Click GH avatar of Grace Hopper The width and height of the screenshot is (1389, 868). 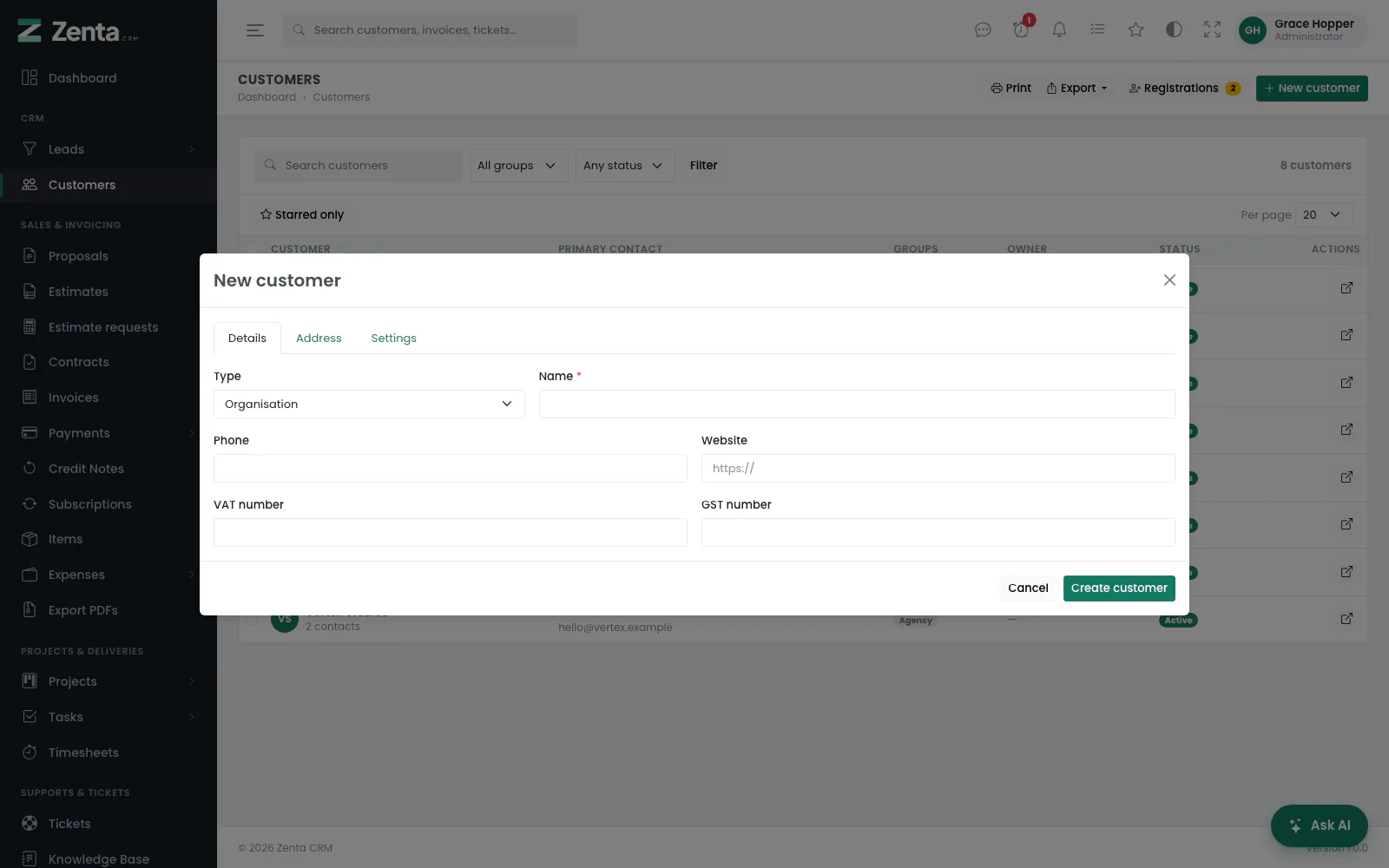[x=1252, y=30]
